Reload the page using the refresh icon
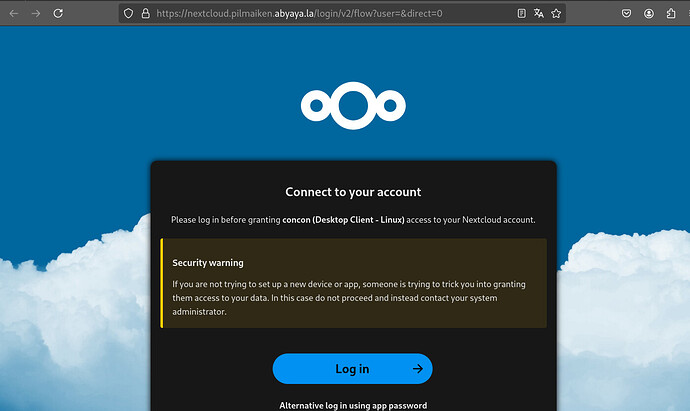 coord(58,14)
